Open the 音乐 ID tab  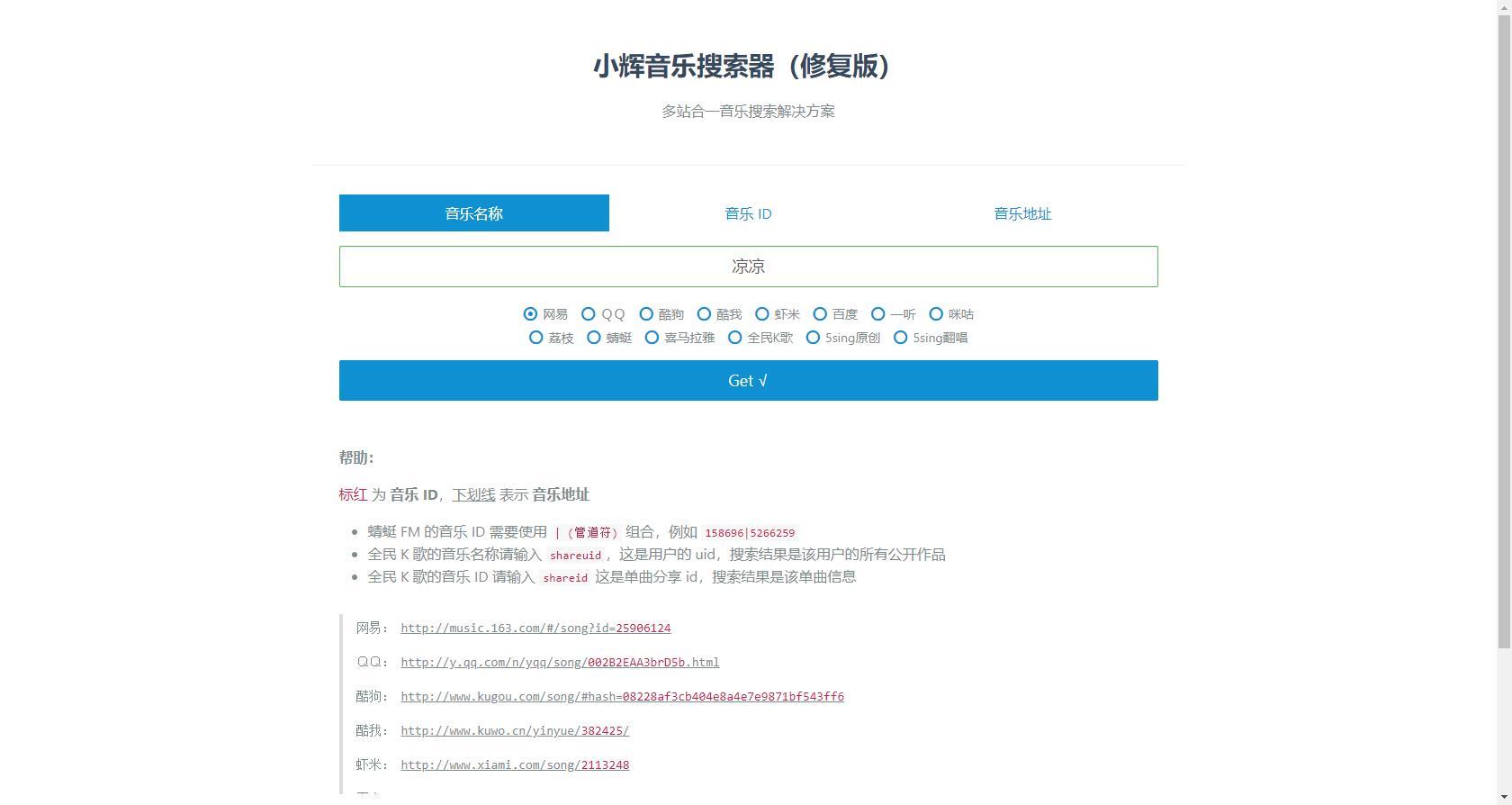coord(748,213)
